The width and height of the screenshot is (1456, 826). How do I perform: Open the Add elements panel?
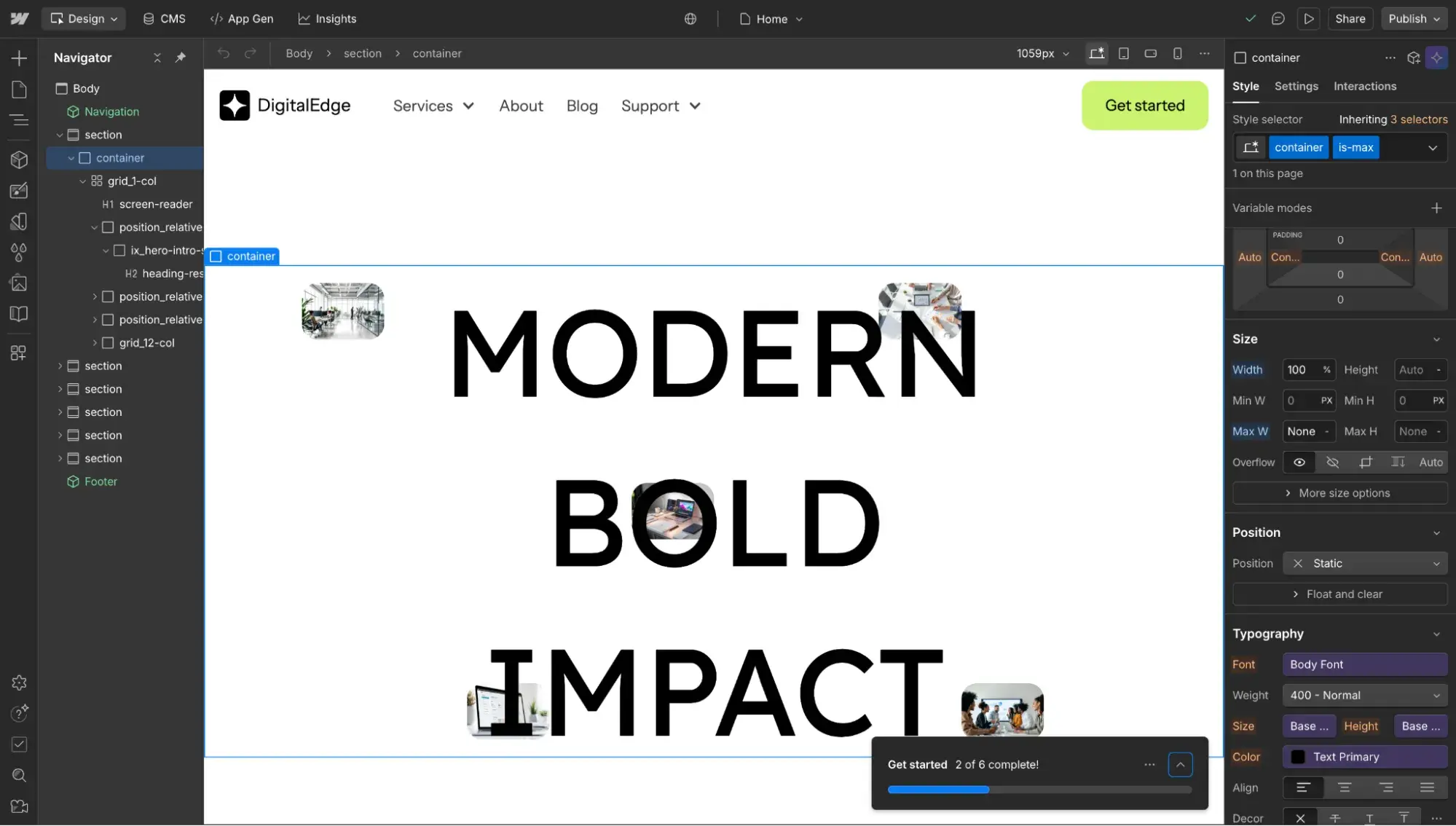point(19,58)
